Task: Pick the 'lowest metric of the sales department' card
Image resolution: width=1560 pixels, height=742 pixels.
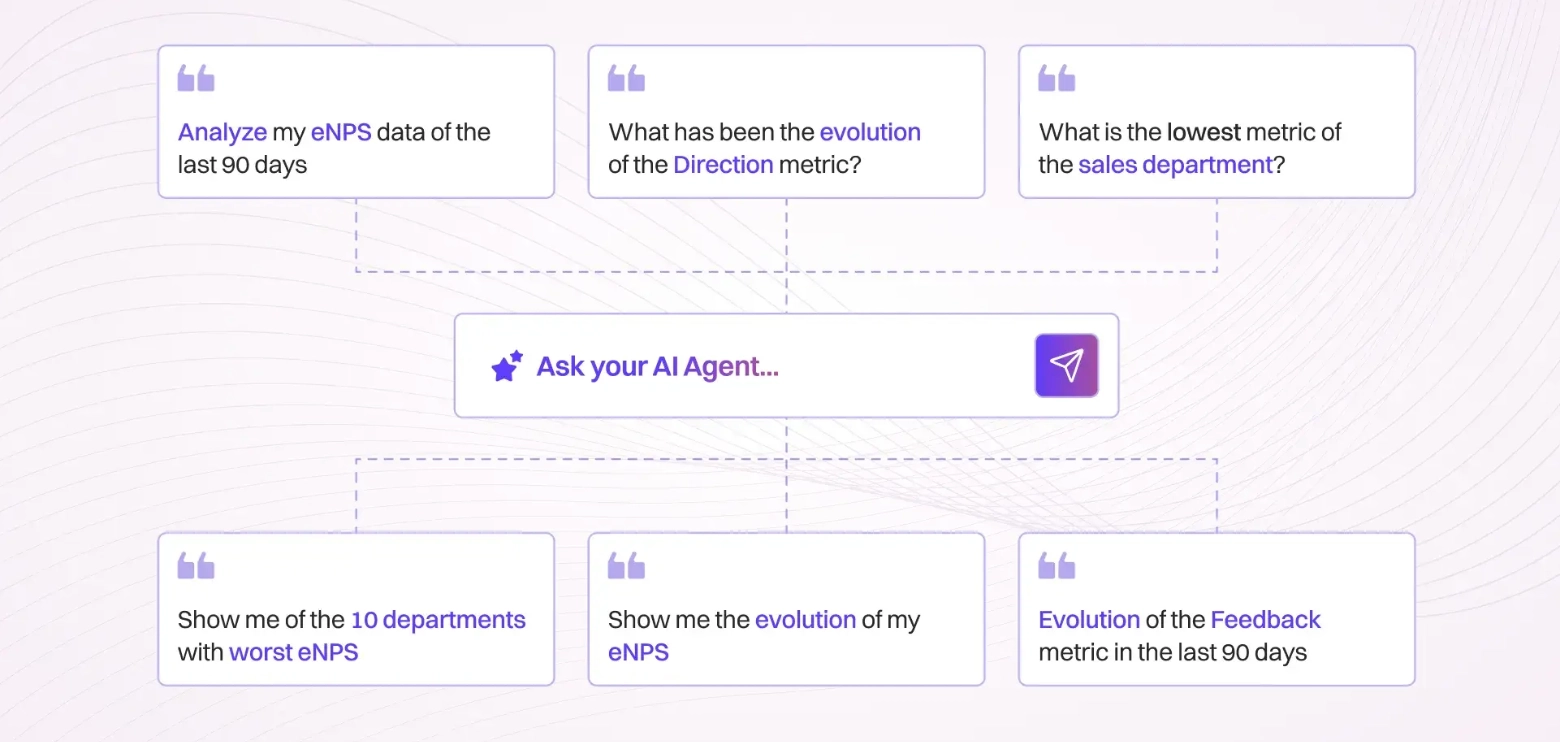Action: [1216, 122]
